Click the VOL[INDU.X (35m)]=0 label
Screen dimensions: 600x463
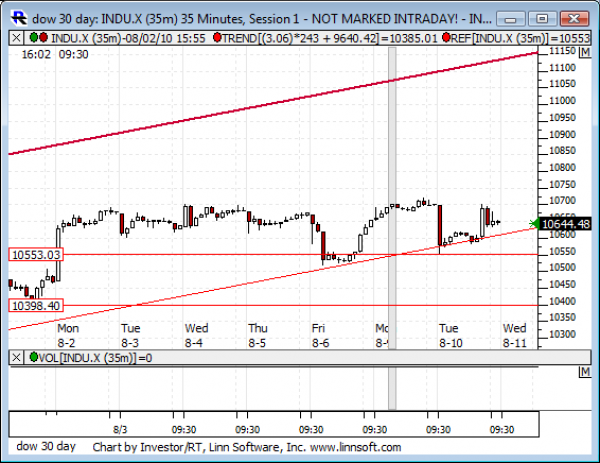tap(96, 358)
